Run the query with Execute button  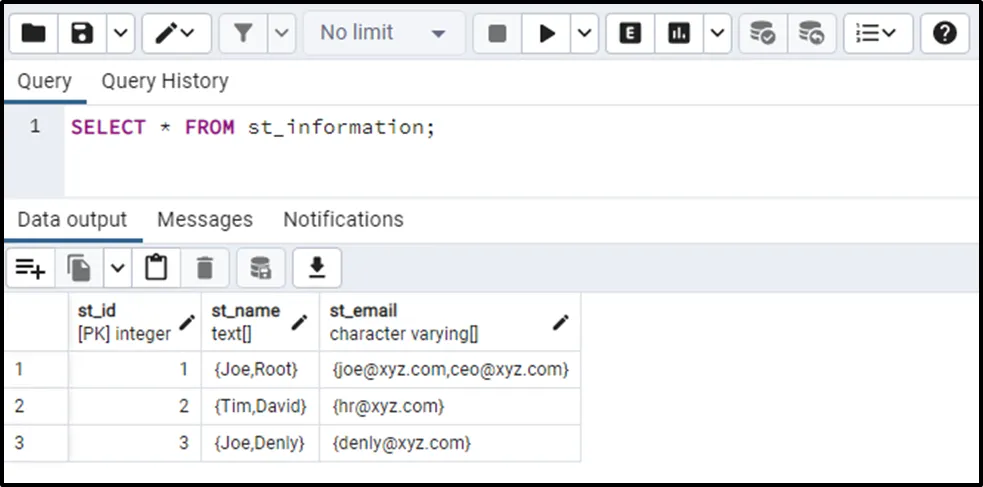click(x=547, y=33)
